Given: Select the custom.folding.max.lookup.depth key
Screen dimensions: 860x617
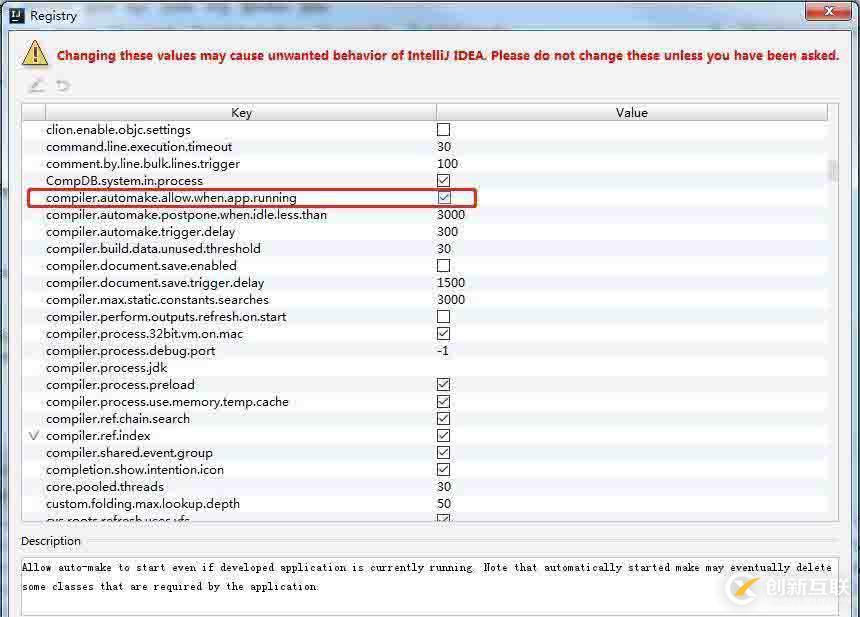Looking at the screenshot, I should (143, 503).
